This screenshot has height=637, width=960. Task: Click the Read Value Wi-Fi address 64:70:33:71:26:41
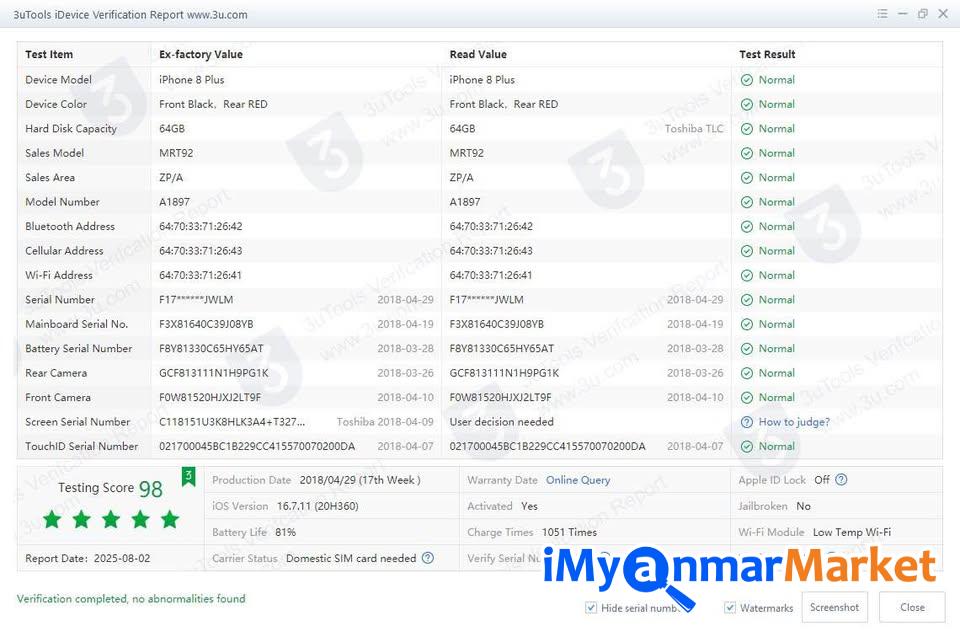pos(491,276)
